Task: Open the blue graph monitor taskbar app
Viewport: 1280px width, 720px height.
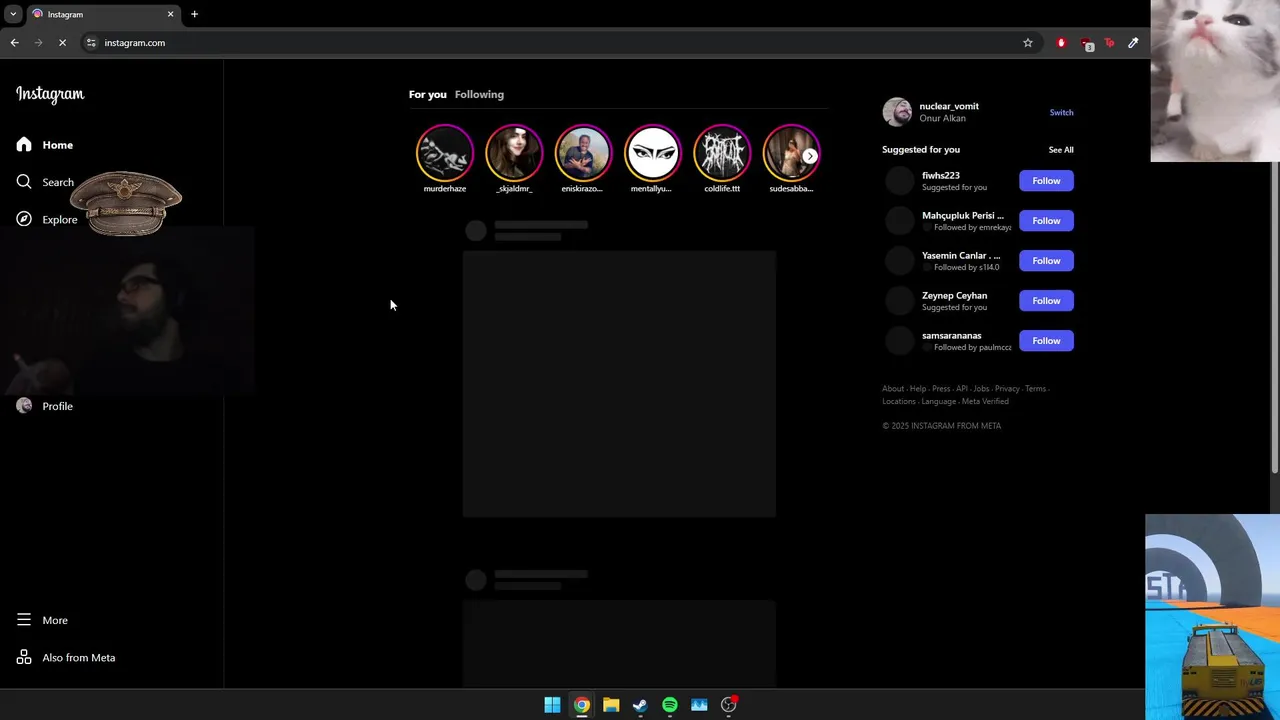Action: pos(699,705)
